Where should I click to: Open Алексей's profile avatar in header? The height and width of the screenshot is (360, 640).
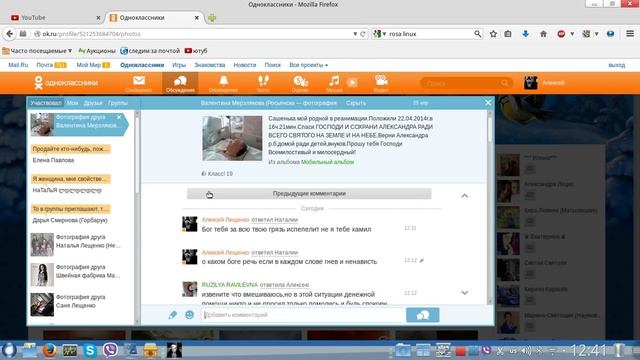531,83
